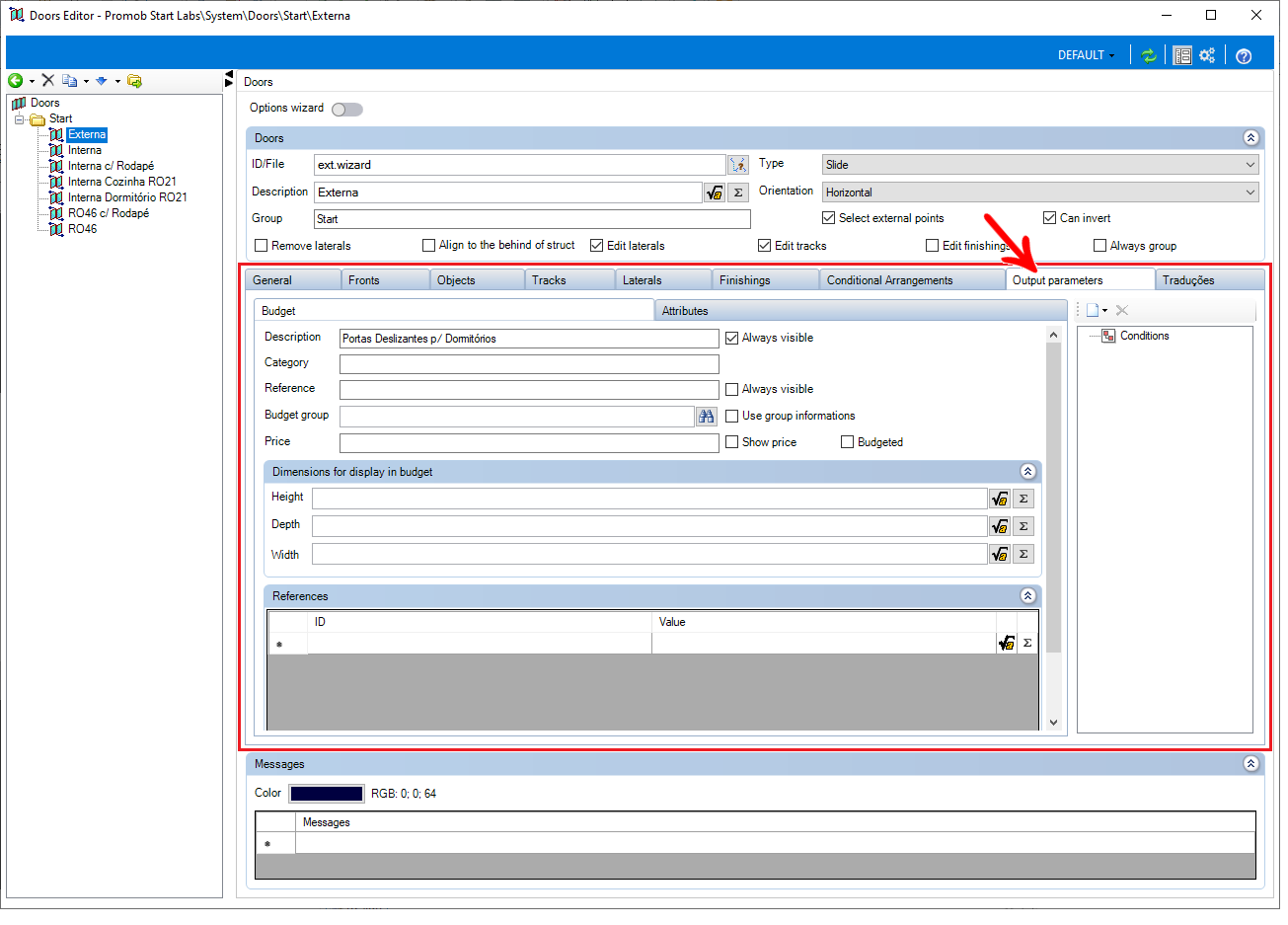Open the Type dropdown showing Slide
The height and width of the screenshot is (925, 1288).
(1040, 165)
